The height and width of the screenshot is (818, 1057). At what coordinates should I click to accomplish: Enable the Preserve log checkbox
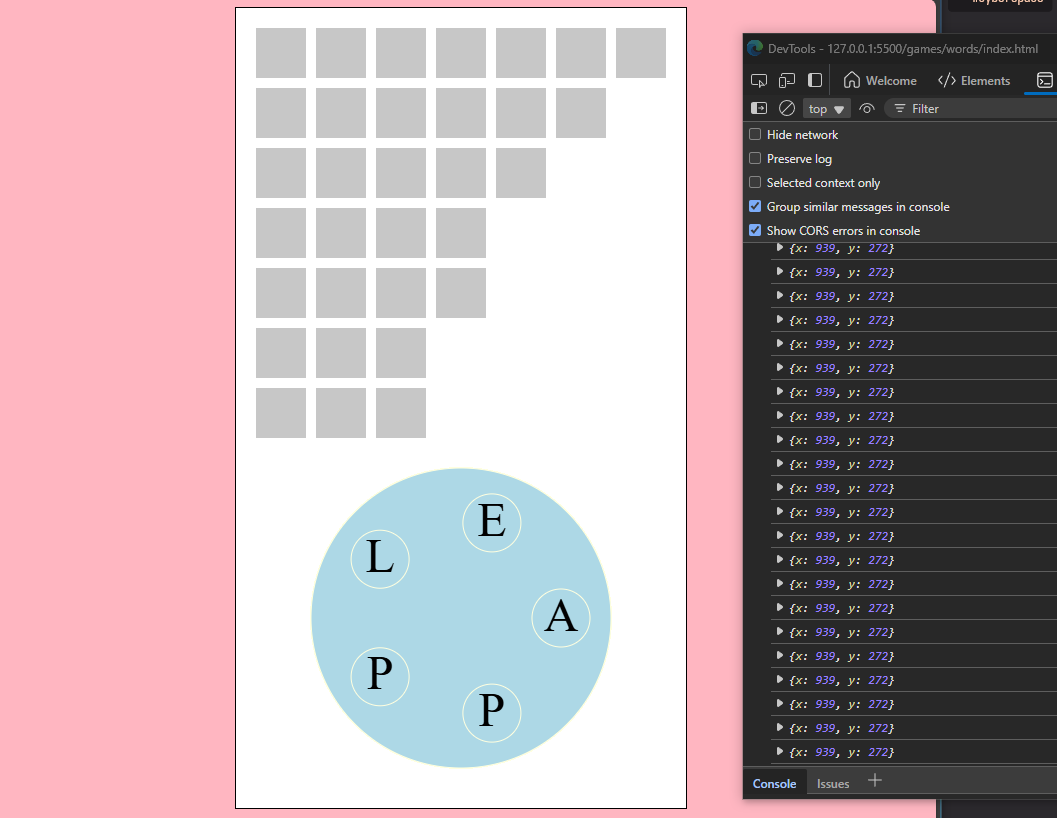(755, 158)
